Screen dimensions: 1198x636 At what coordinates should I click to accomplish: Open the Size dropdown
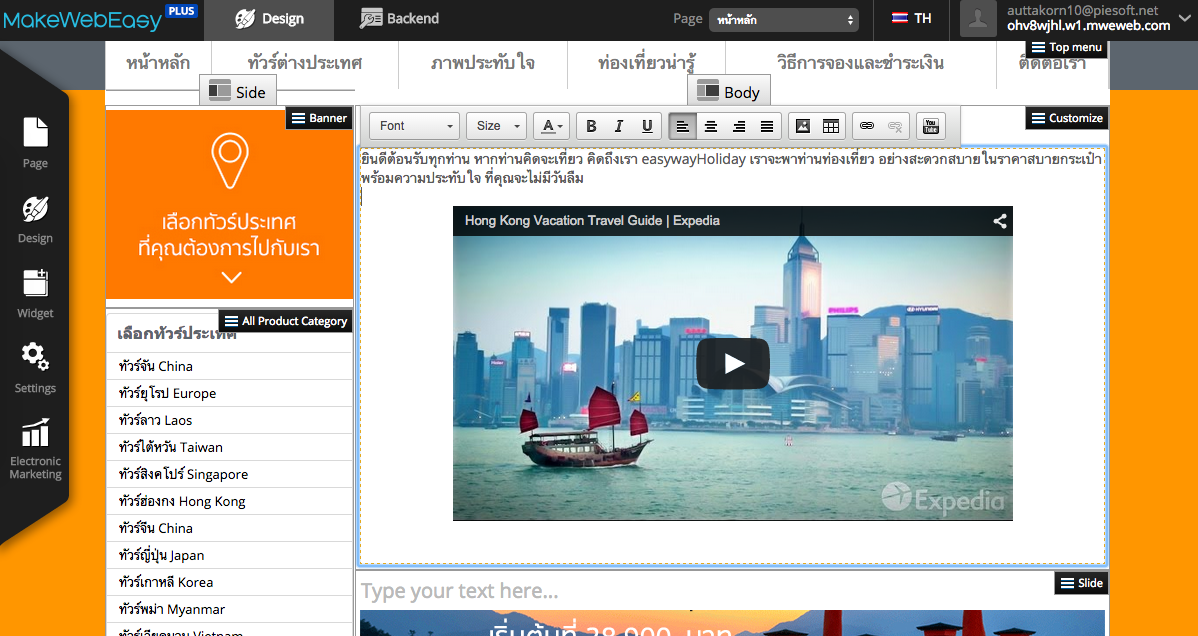pos(496,126)
